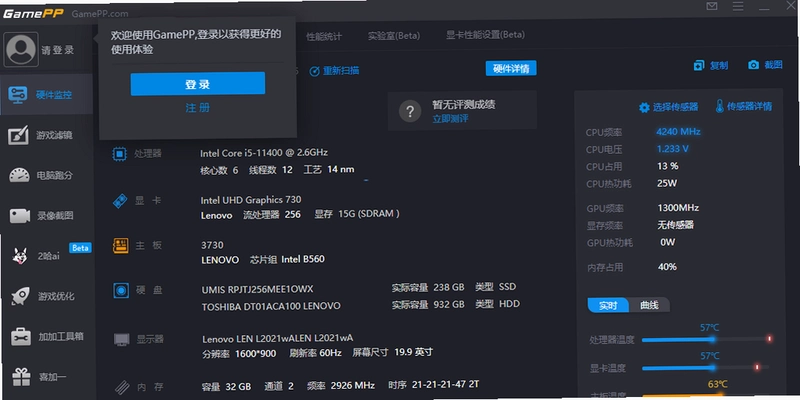Click the 注册 register link
This screenshot has width=800, height=400.
198,108
